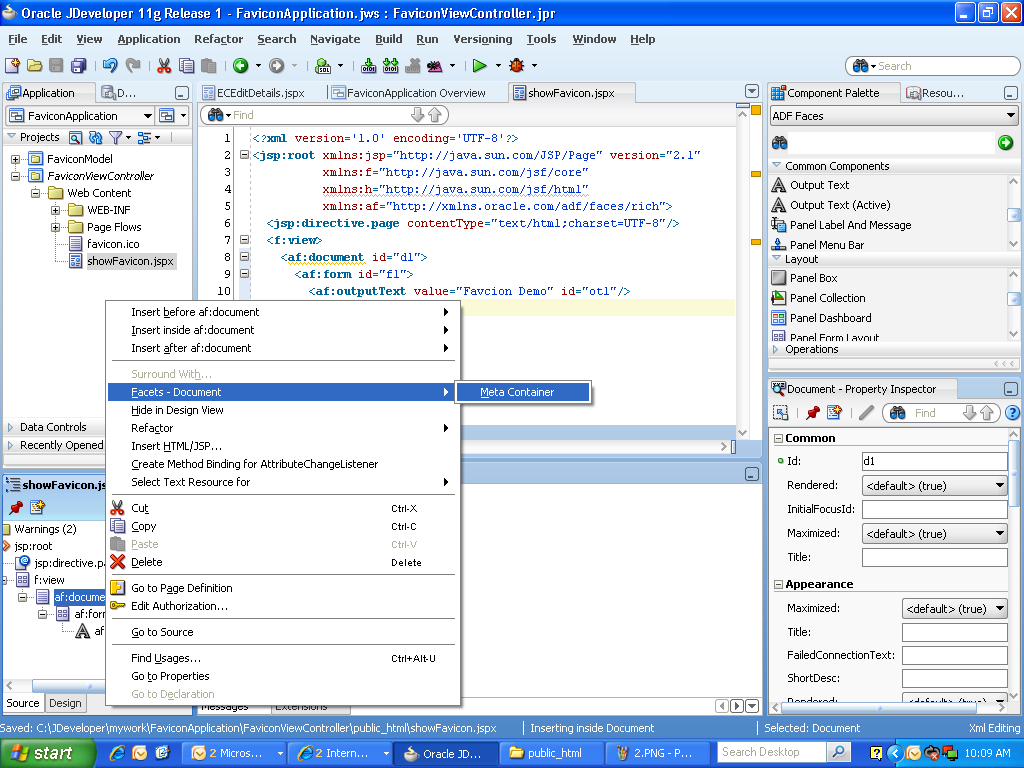Open the Rendered property dropdown

coord(998,485)
